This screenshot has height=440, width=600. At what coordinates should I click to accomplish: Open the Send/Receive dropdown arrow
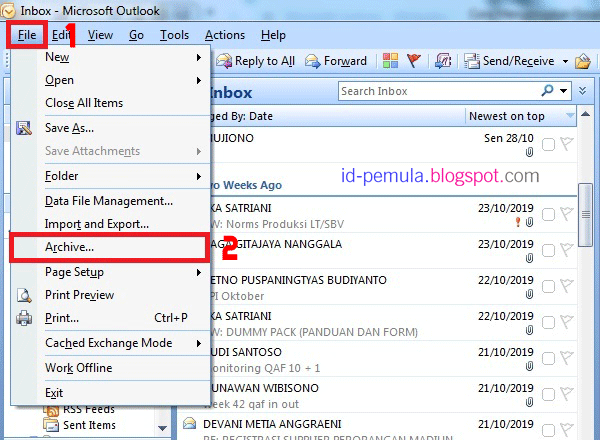click(x=565, y=61)
